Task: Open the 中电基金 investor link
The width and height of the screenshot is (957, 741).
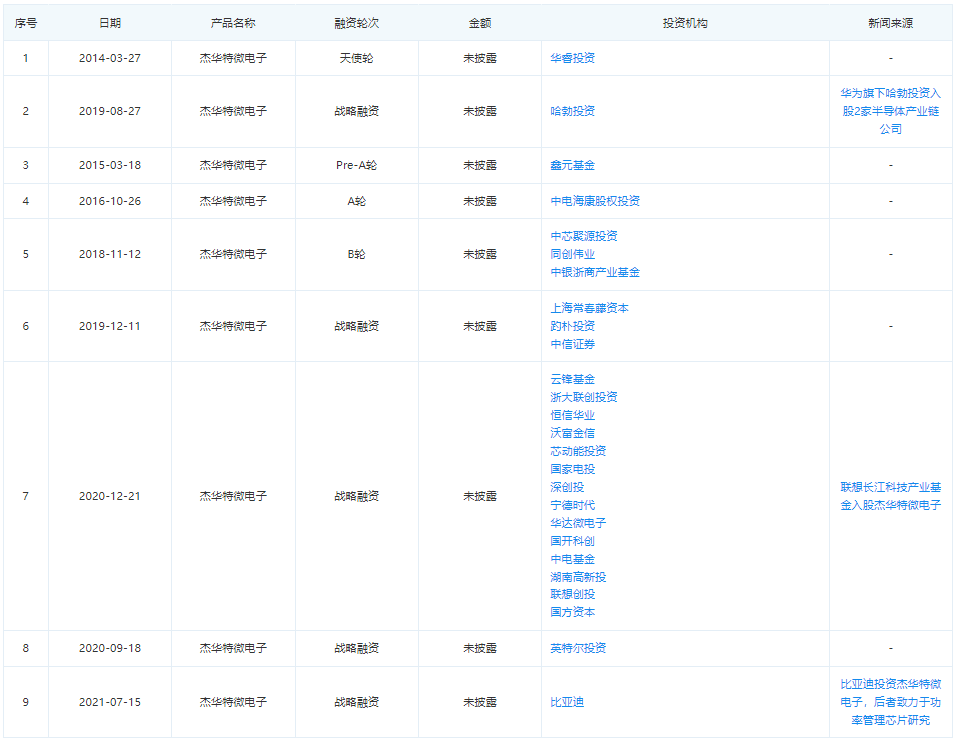Action: point(572,559)
